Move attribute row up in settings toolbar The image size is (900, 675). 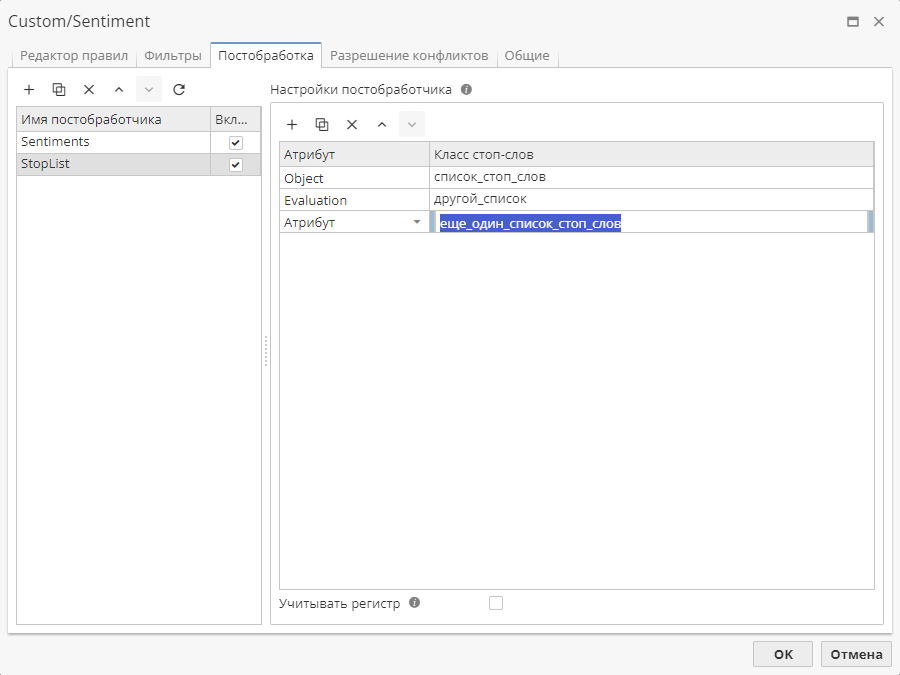click(x=382, y=125)
